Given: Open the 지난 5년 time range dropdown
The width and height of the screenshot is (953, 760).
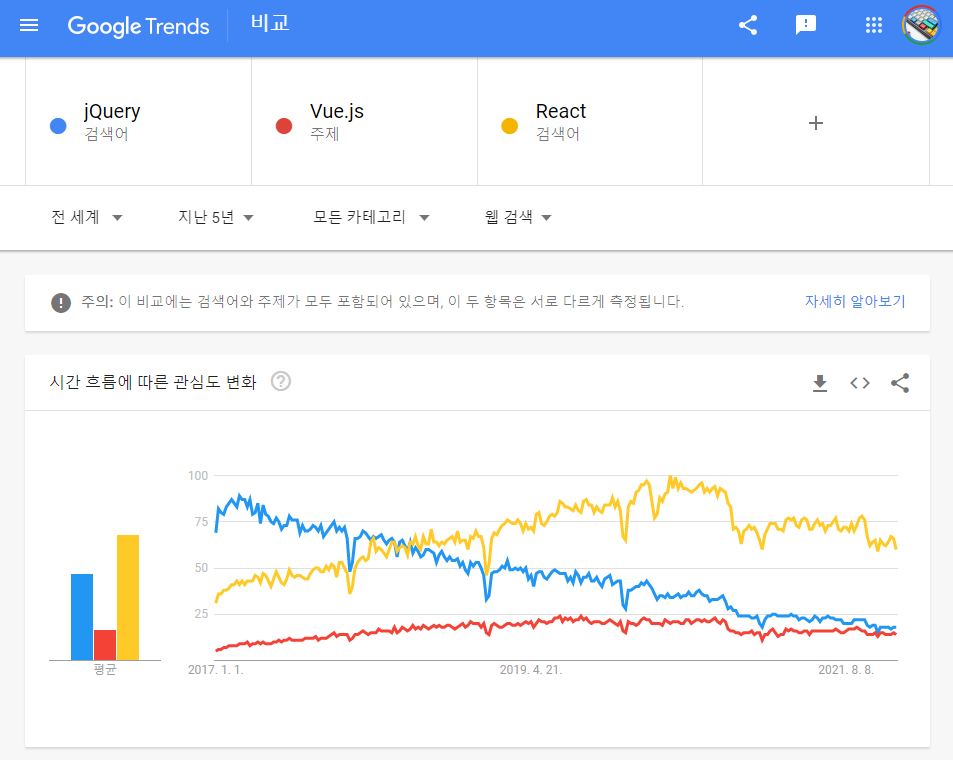Looking at the screenshot, I should pos(216,217).
